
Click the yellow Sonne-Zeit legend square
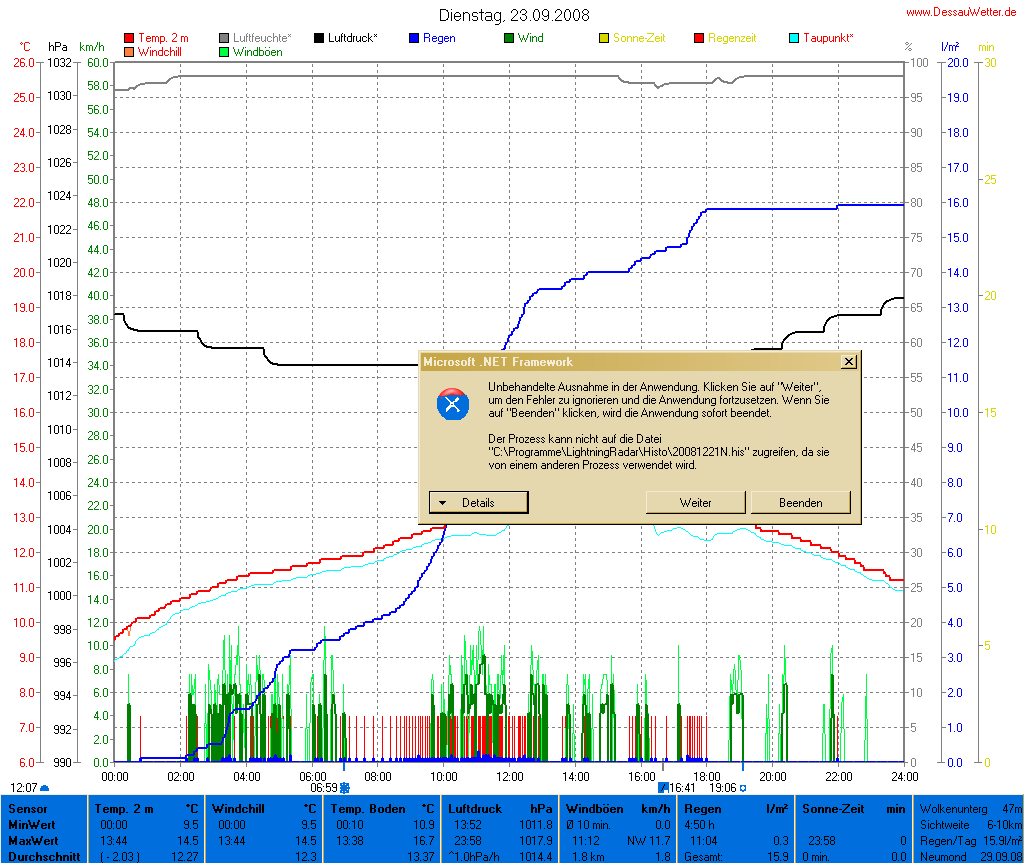tap(604, 38)
